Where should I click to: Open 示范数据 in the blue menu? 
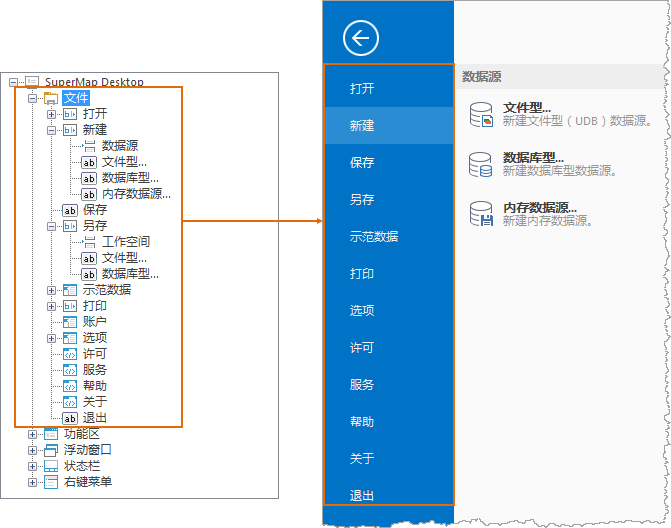pyautogui.click(x=389, y=237)
